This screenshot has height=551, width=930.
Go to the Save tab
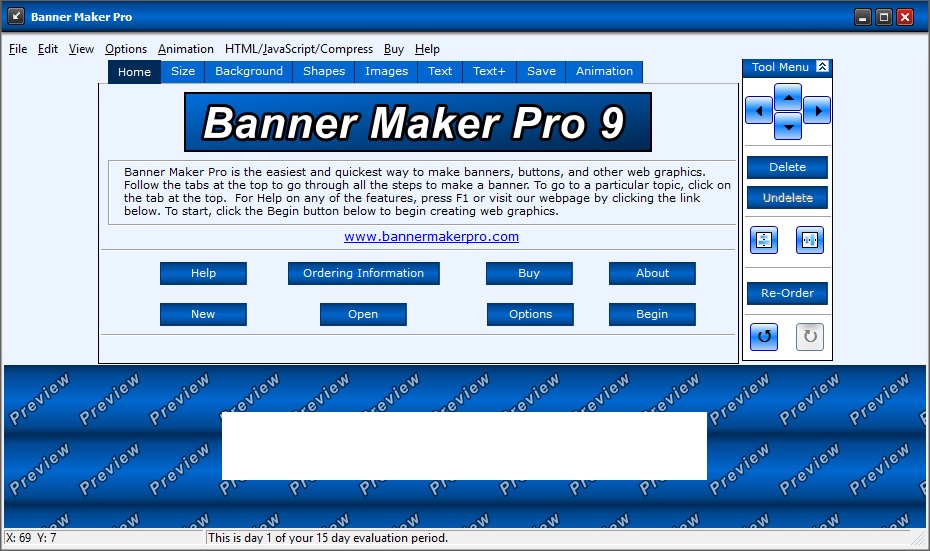[x=542, y=71]
